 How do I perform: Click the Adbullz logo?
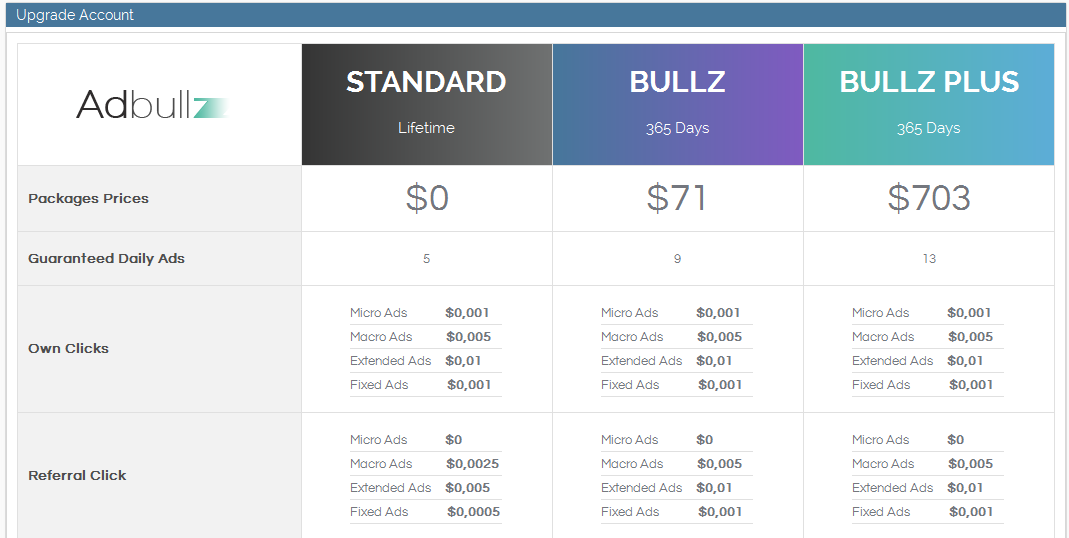[x=152, y=105]
